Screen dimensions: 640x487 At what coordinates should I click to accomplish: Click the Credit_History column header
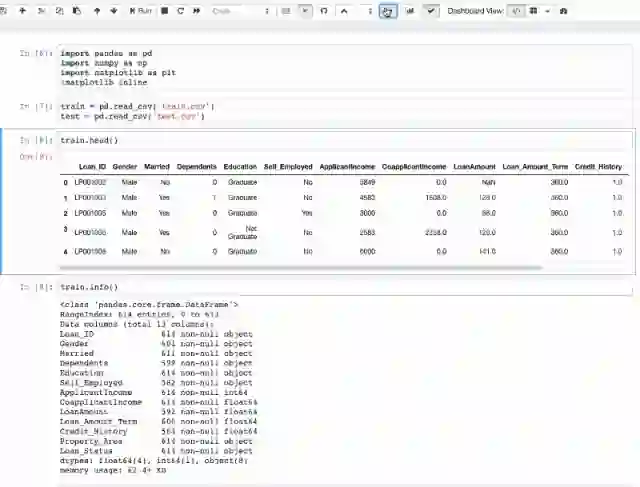(x=598, y=167)
